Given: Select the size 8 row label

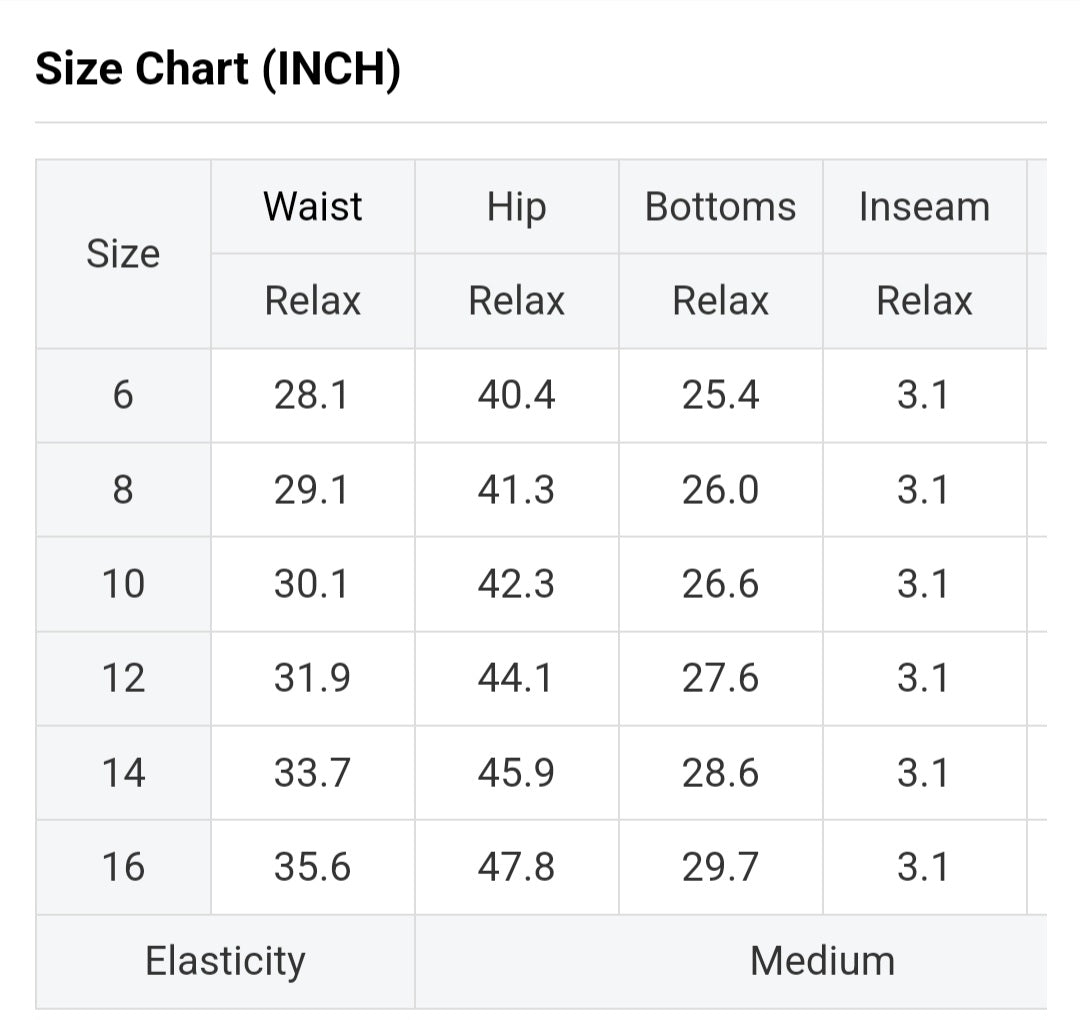Looking at the screenshot, I should (x=123, y=490).
